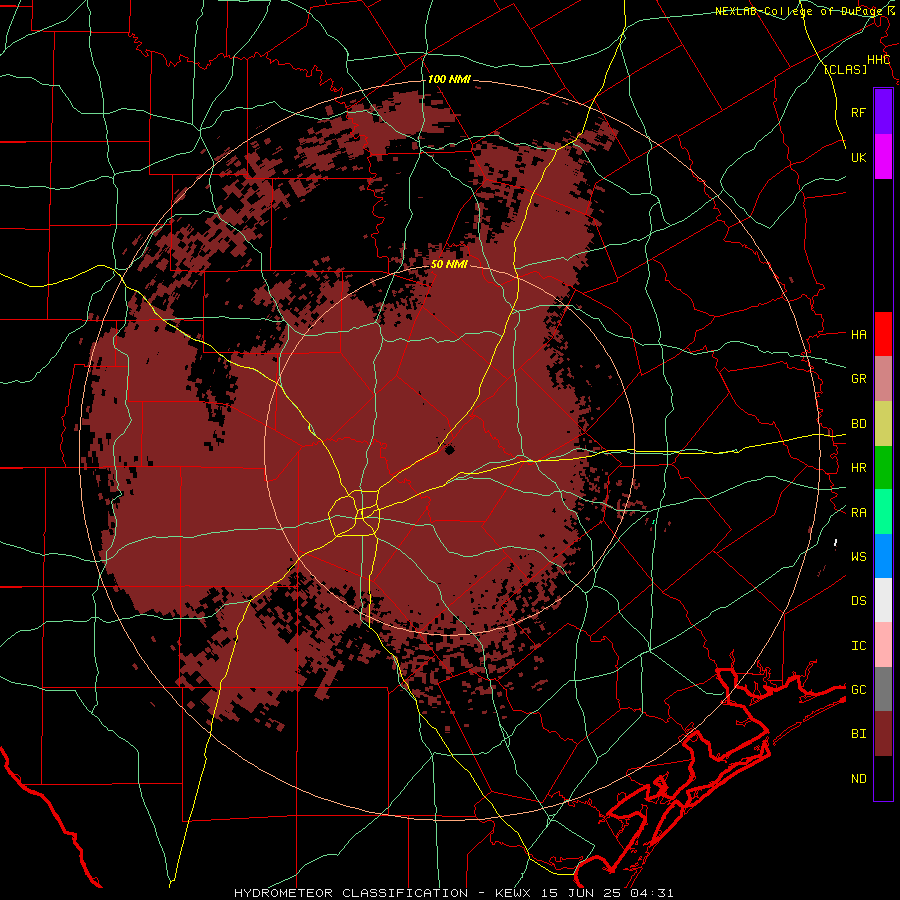Click the HA red legend swatch
The image size is (900, 900).
883,334
